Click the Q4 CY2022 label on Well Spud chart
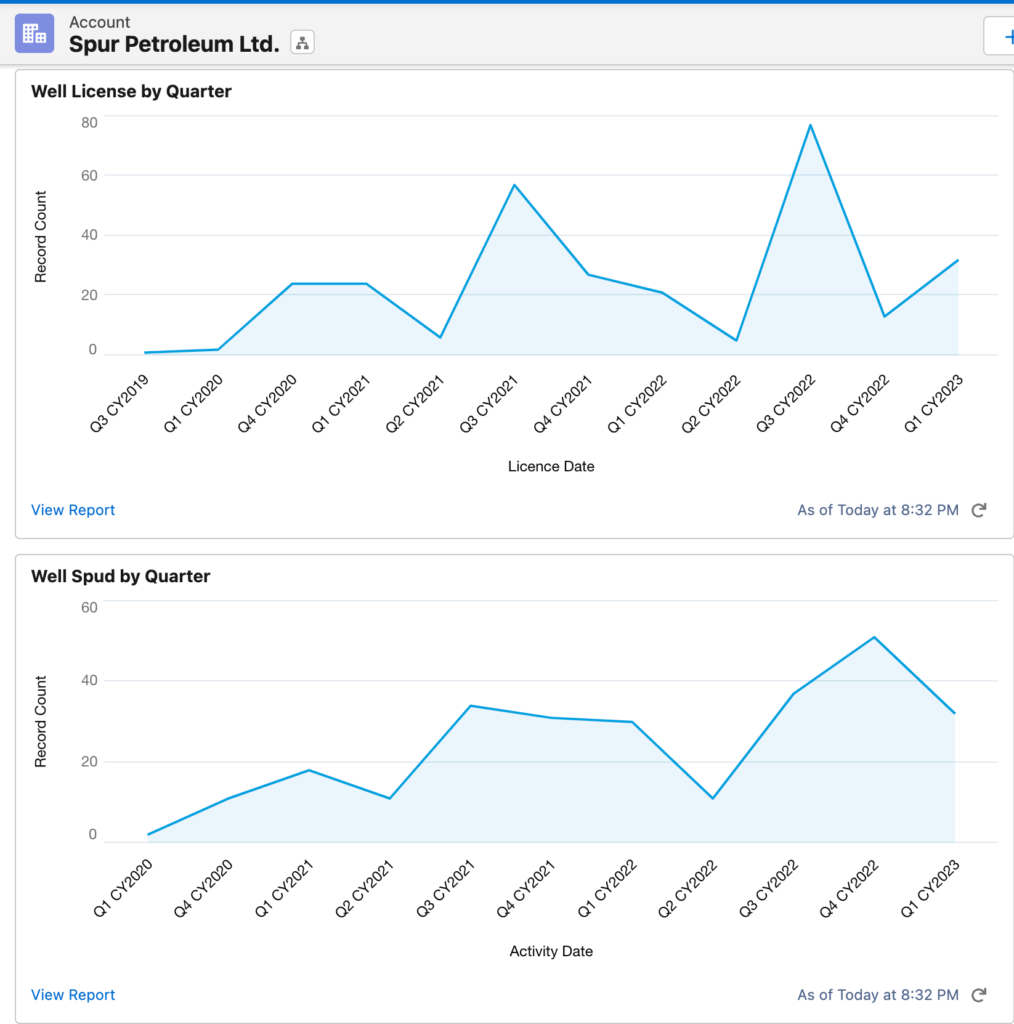This screenshot has height=1024, width=1014. point(849,888)
